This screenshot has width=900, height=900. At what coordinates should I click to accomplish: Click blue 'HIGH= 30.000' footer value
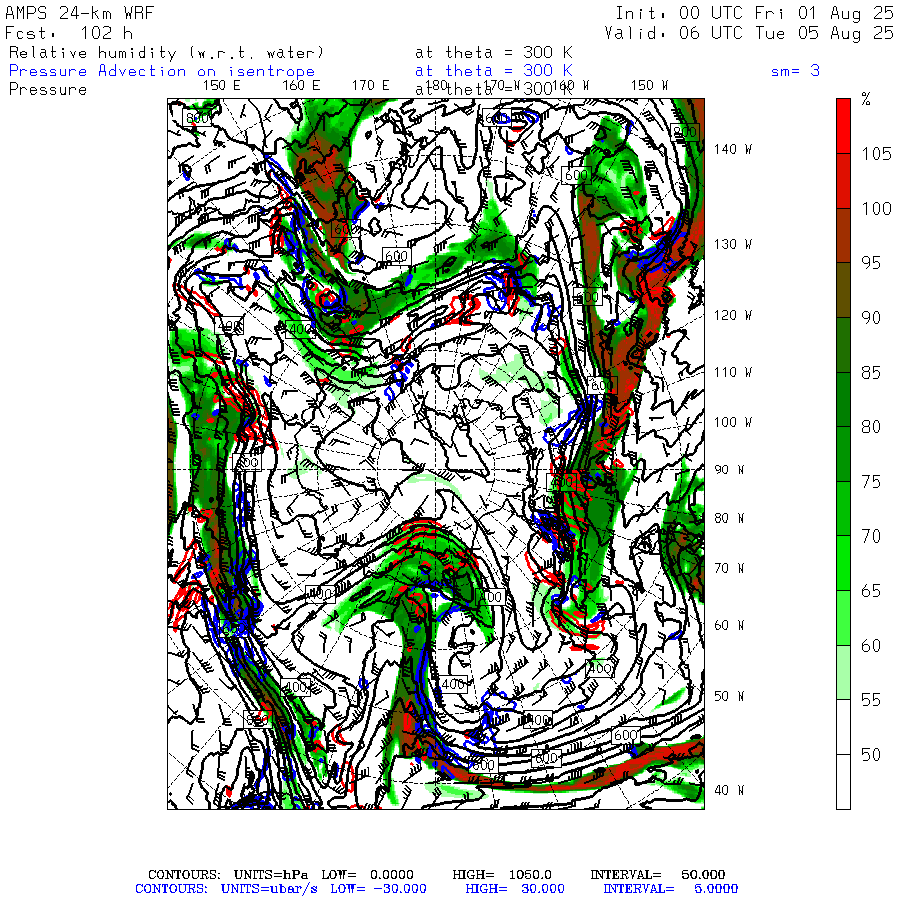(515, 889)
